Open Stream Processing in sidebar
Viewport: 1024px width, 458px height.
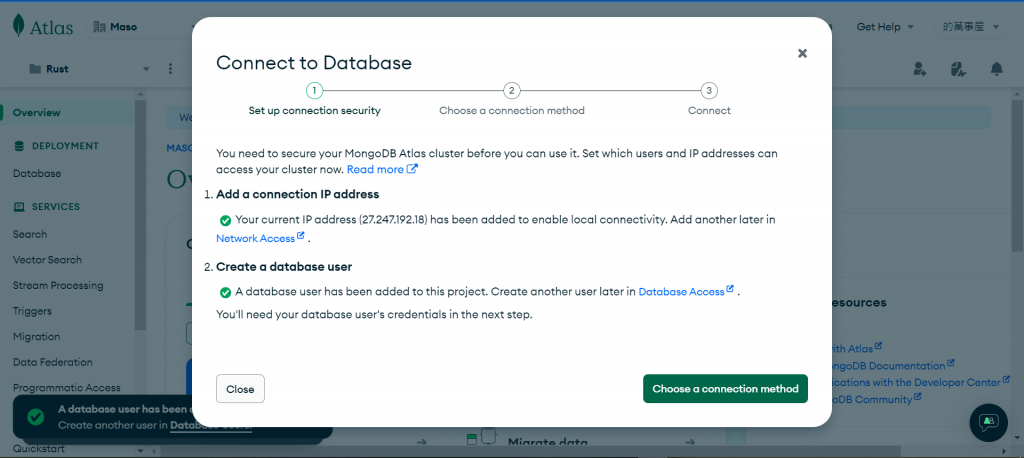pyautogui.click(x=58, y=286)
